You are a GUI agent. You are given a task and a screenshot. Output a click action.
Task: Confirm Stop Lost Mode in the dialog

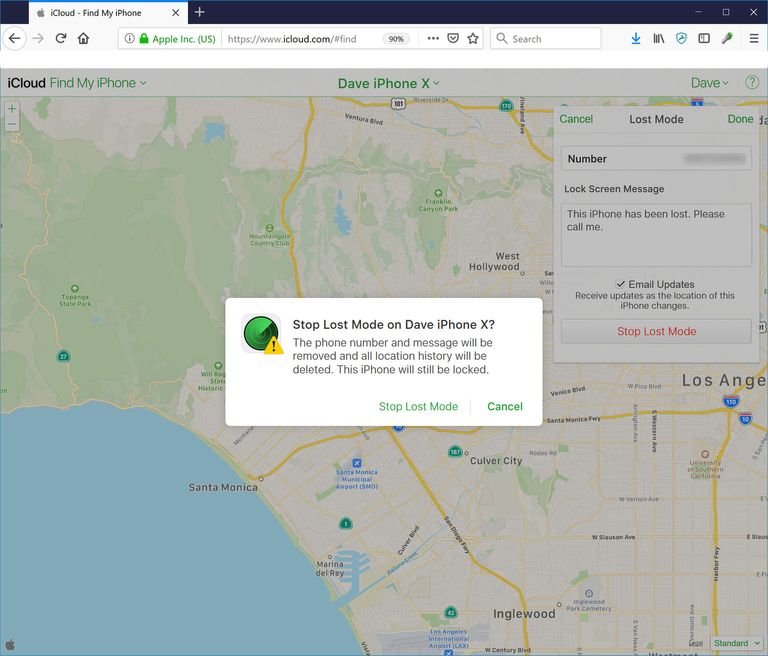tap(418, 406)
